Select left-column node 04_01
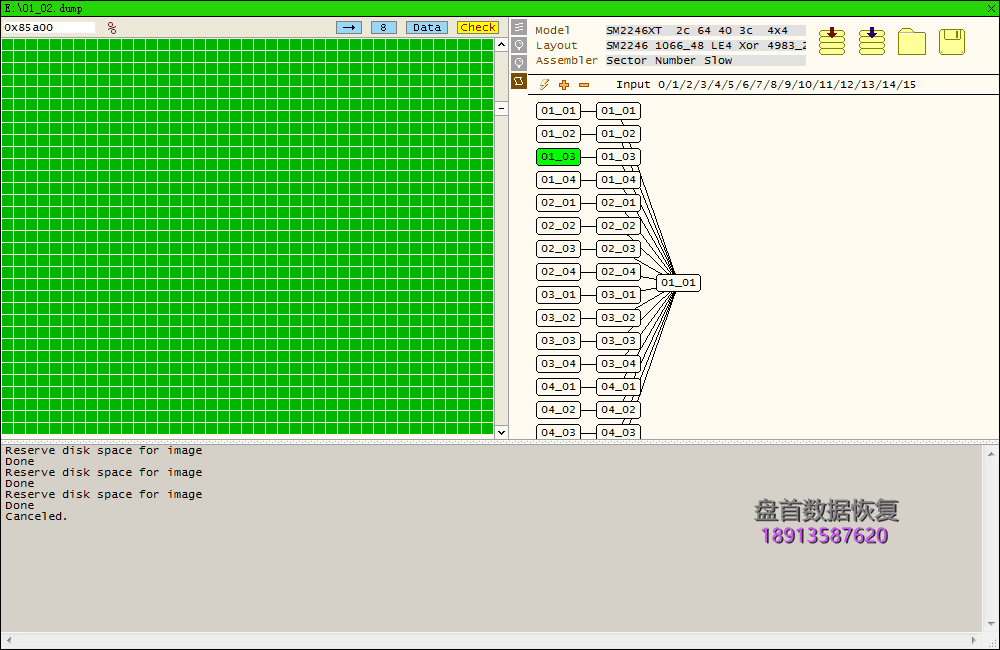Viewport: 1000px width, 650px height. point(558,387)
